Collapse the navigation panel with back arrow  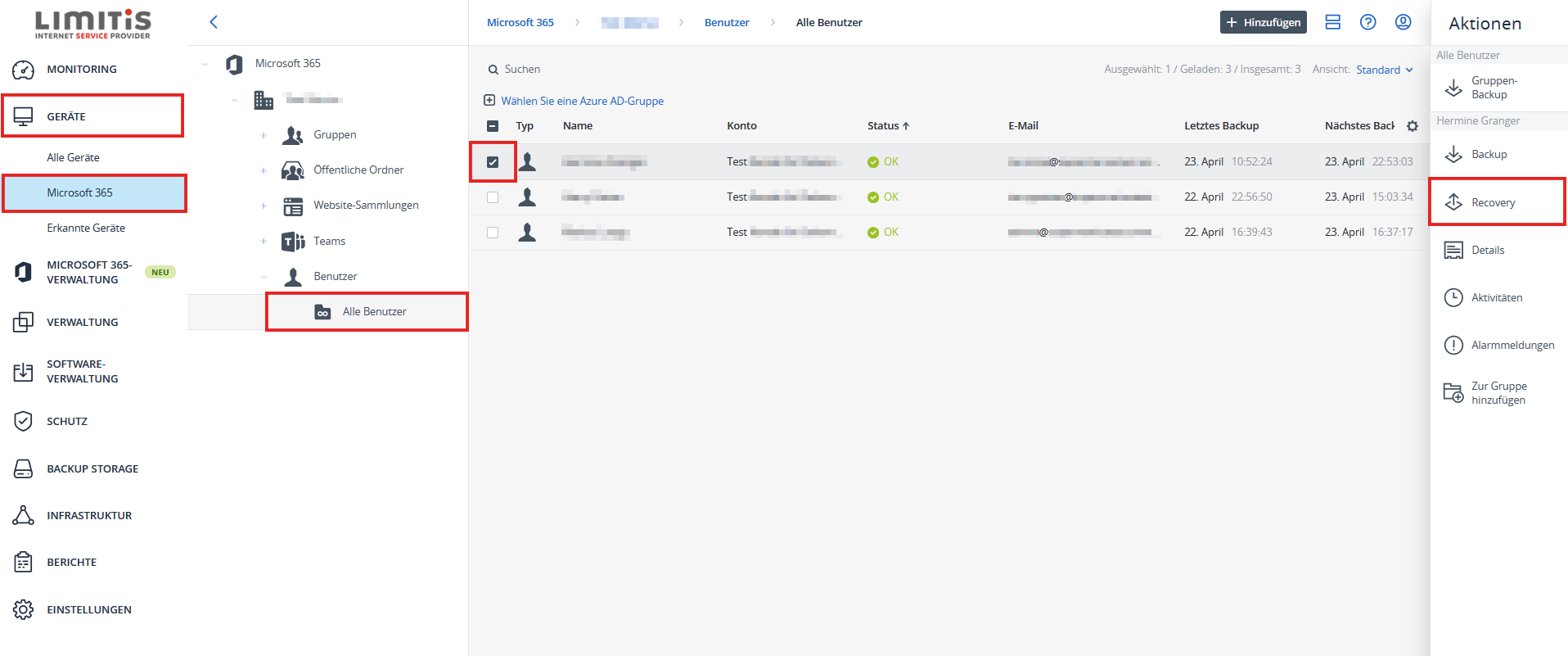pos(214,22)
